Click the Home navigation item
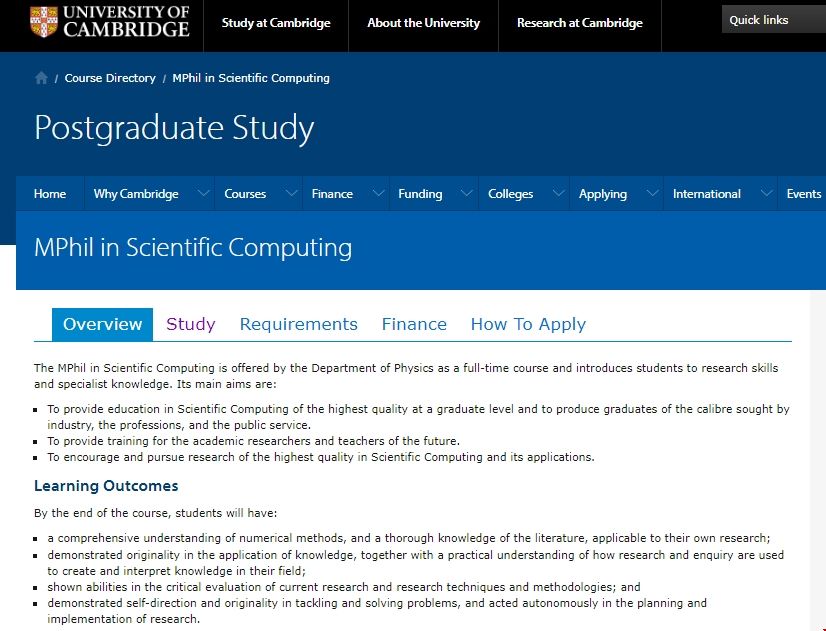This screenshot has height=631, width=826. pos(50,193)
